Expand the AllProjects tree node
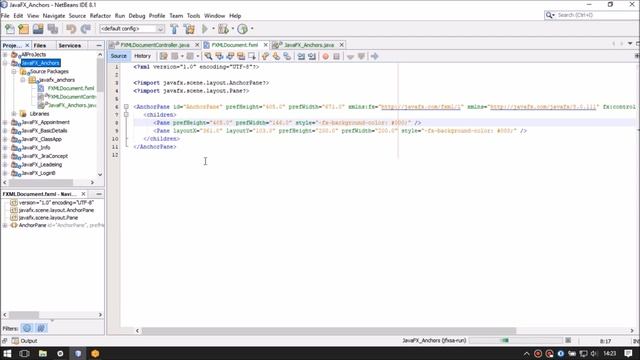 [5, 54]
